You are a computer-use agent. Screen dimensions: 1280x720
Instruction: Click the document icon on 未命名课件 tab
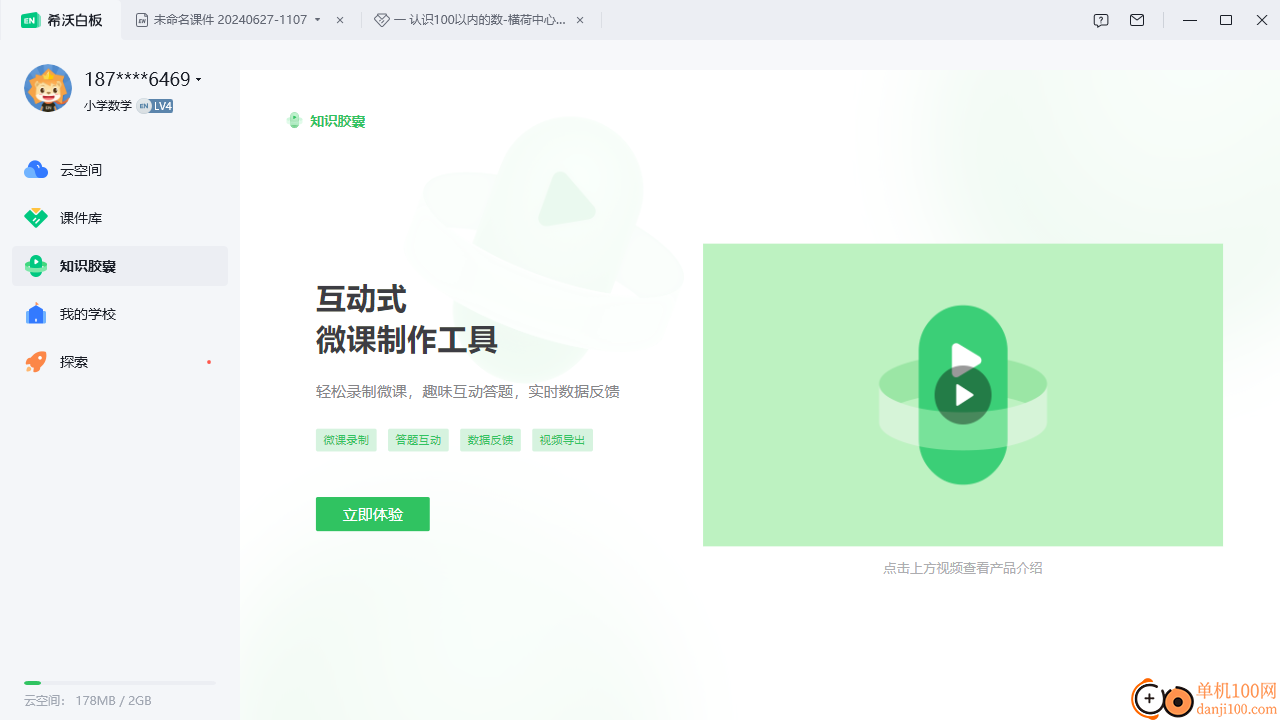pyautogui.click(x=142, y=20)
